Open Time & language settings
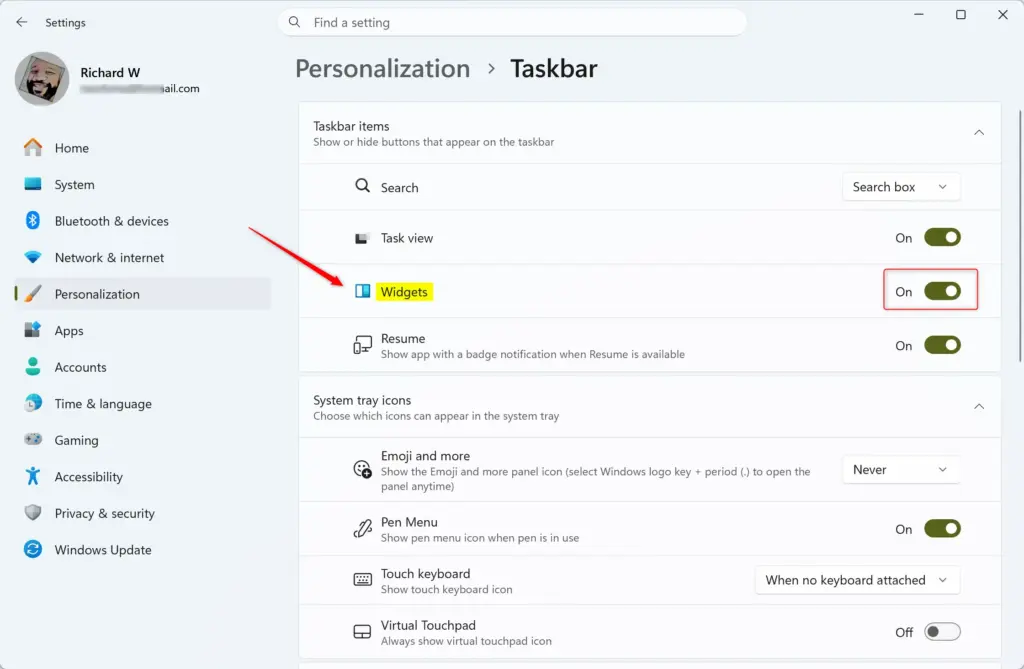The image size is (1024, 669). (x=142, y=404)
